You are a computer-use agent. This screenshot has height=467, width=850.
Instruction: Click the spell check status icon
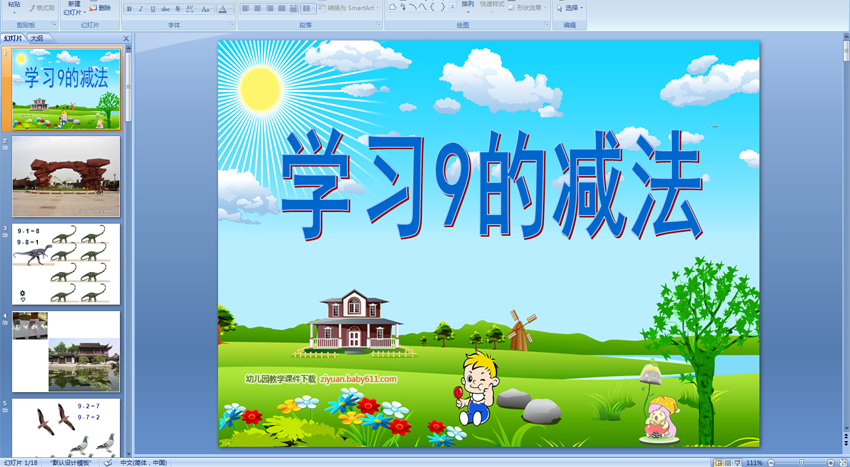coord(108,463)
